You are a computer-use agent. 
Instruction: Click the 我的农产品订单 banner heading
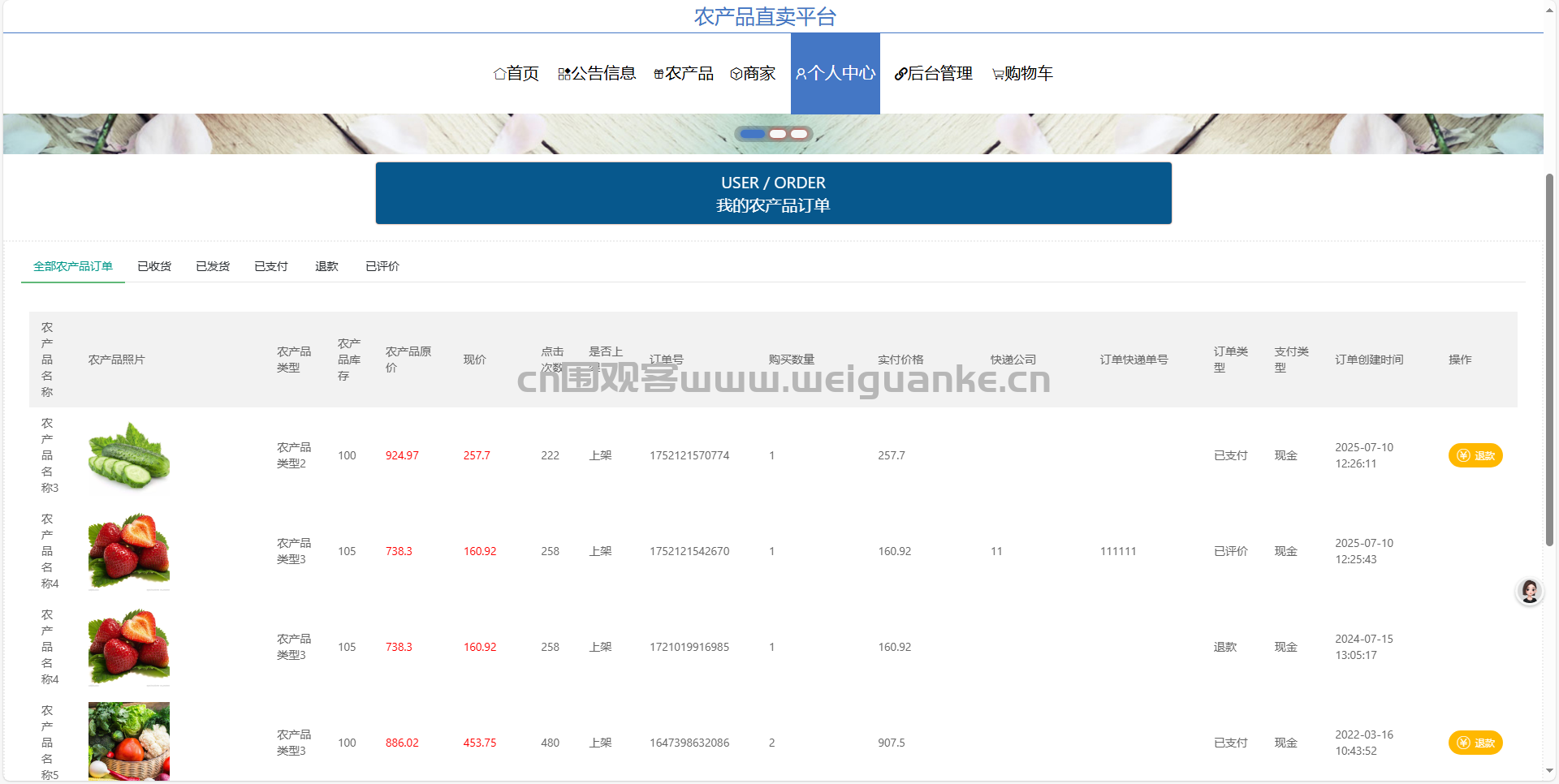[773, 205]
